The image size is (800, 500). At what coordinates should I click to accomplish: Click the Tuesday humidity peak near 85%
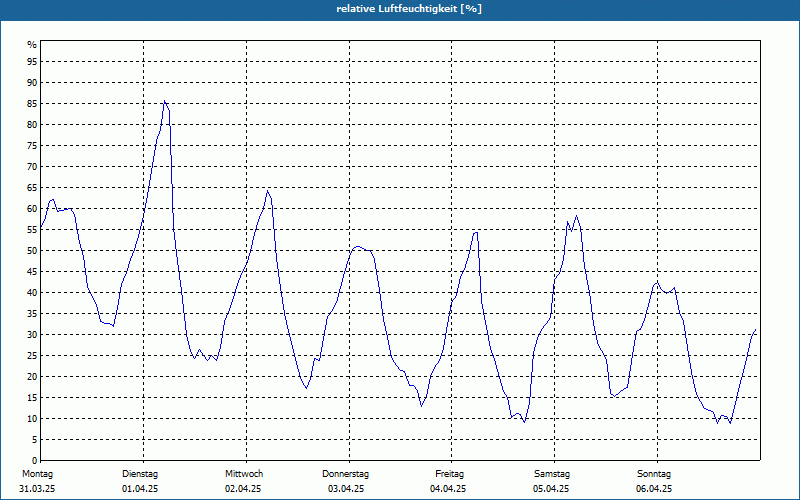pos(164,101)
